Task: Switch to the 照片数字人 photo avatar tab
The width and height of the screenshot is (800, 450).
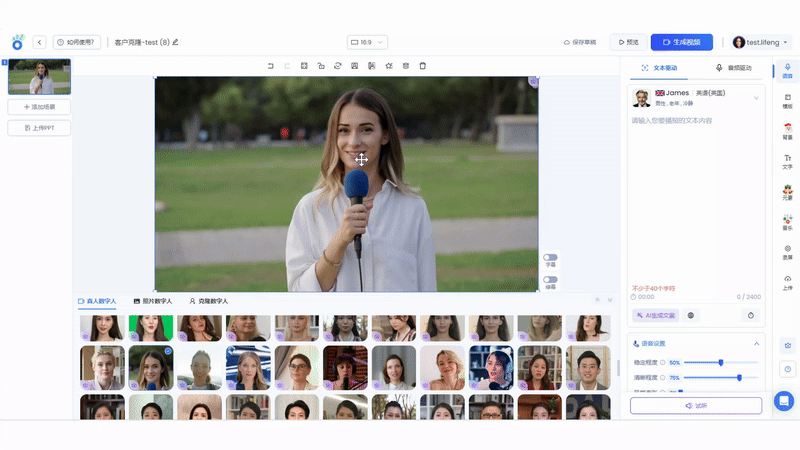Action: (x=153, y=301)
